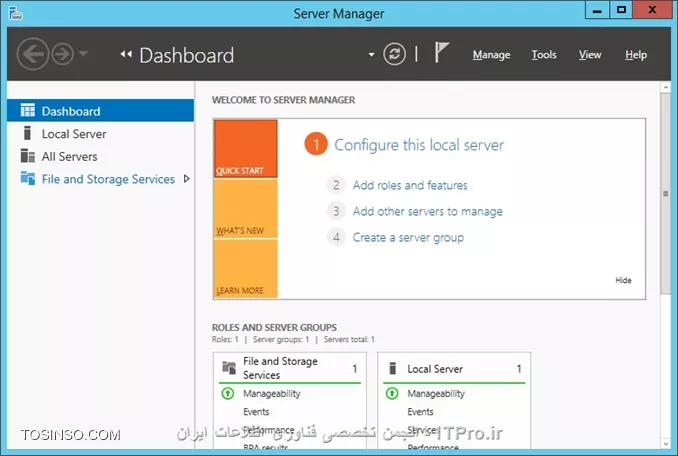Click Events in the Local Server tile
678x456 pixels.
click(x=420, y=411)
